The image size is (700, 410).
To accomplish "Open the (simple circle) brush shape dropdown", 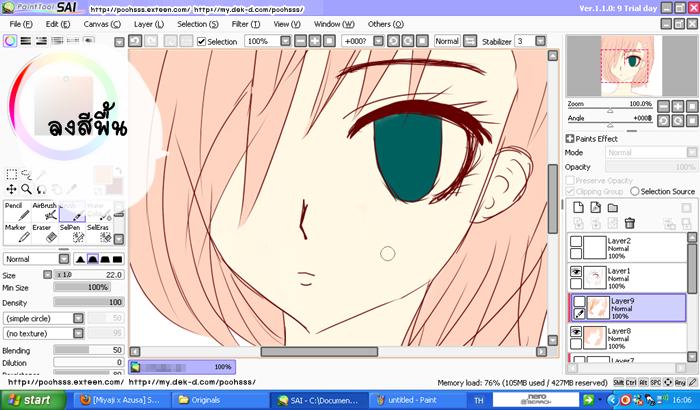I will (78, 318).
